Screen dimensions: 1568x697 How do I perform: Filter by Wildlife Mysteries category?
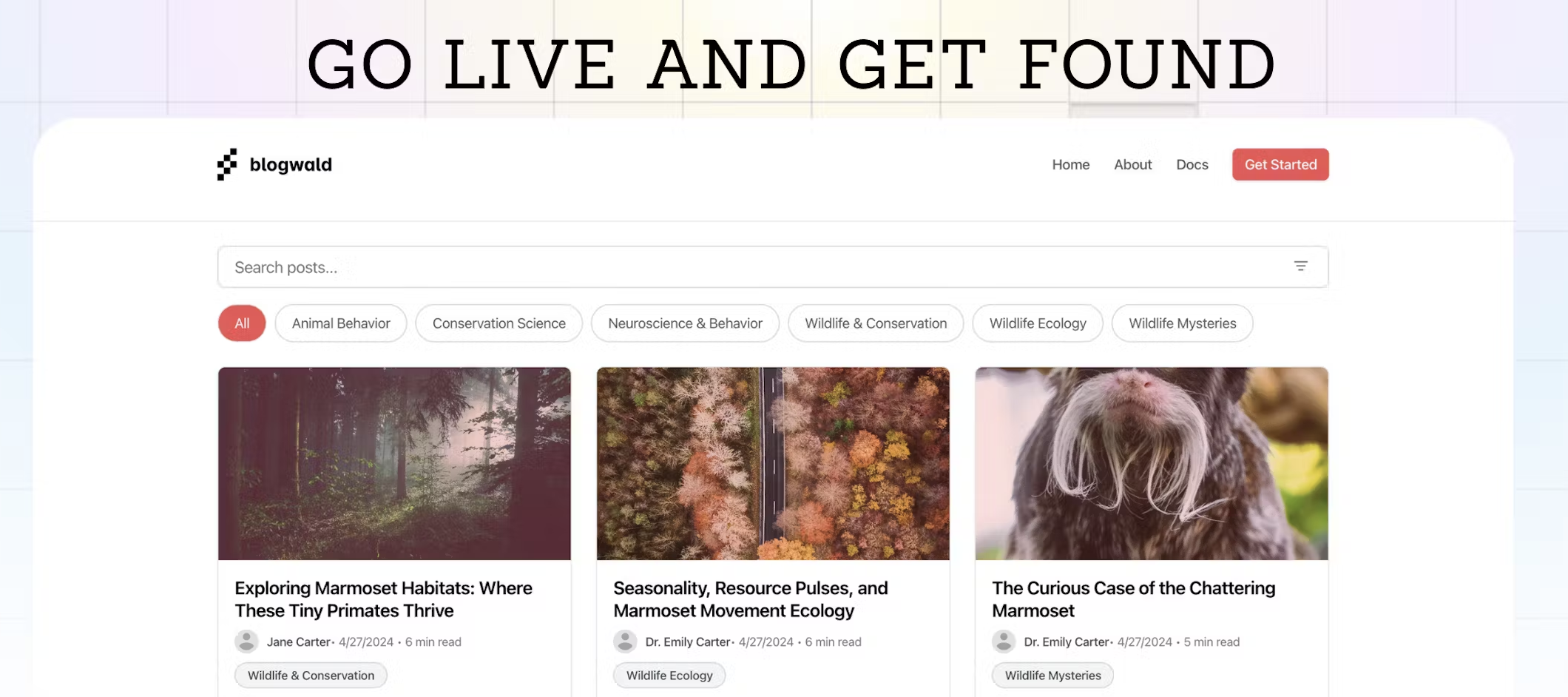[x=1182, y=323]
